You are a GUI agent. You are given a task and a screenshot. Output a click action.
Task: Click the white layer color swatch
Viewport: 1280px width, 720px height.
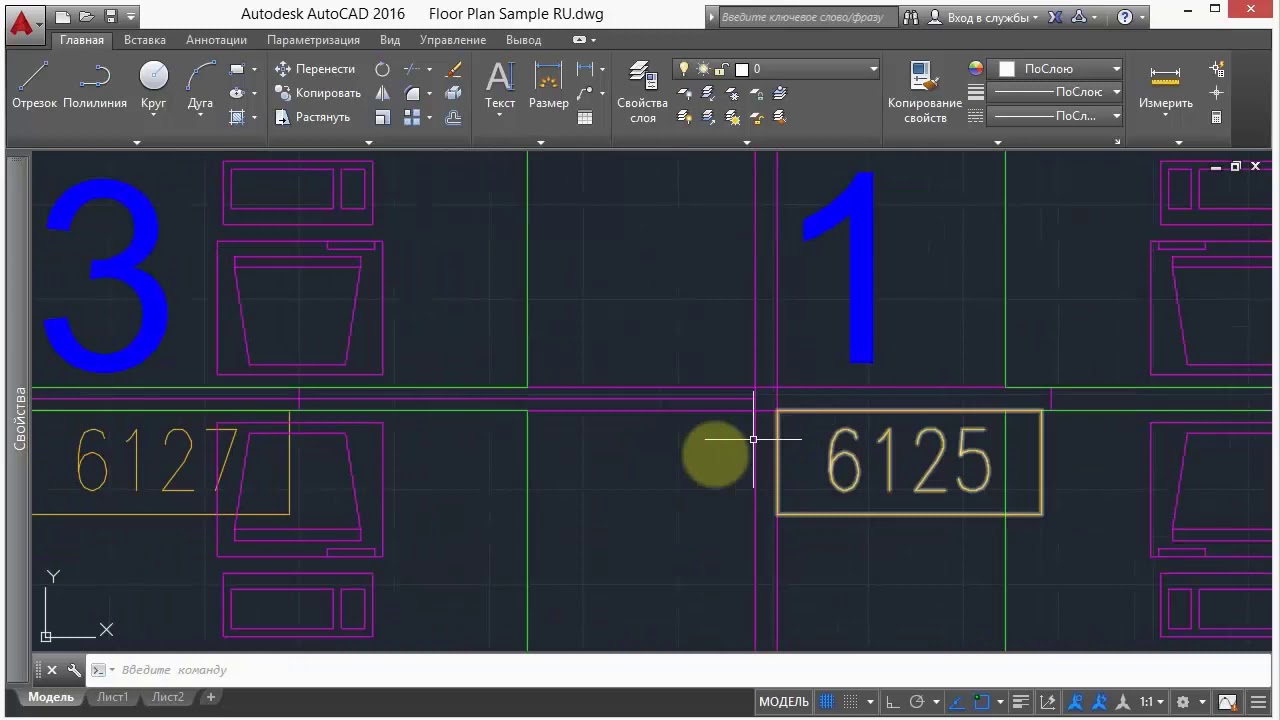point(742,69)
